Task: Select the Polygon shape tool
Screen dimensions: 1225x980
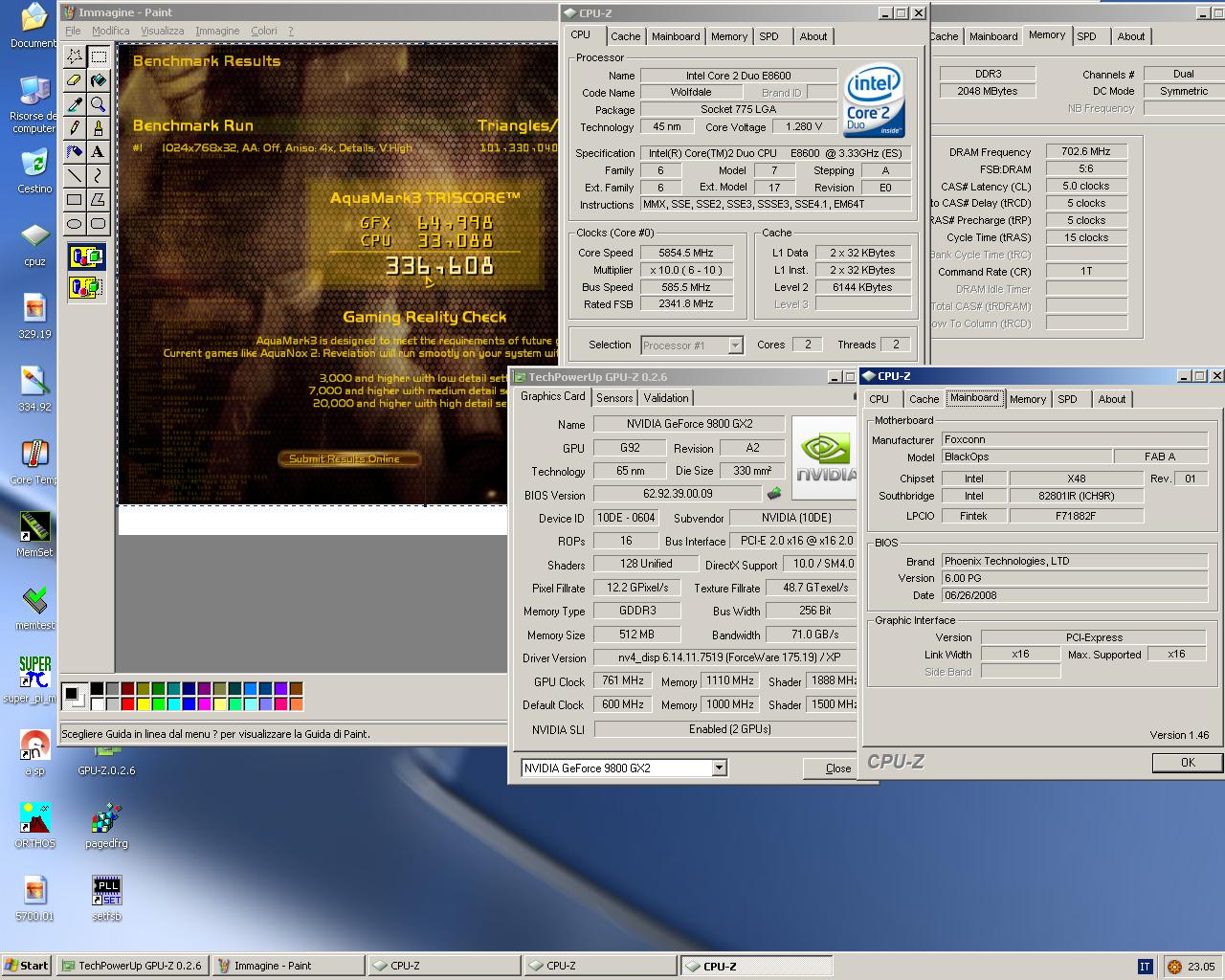Action: tap(99, 200)
